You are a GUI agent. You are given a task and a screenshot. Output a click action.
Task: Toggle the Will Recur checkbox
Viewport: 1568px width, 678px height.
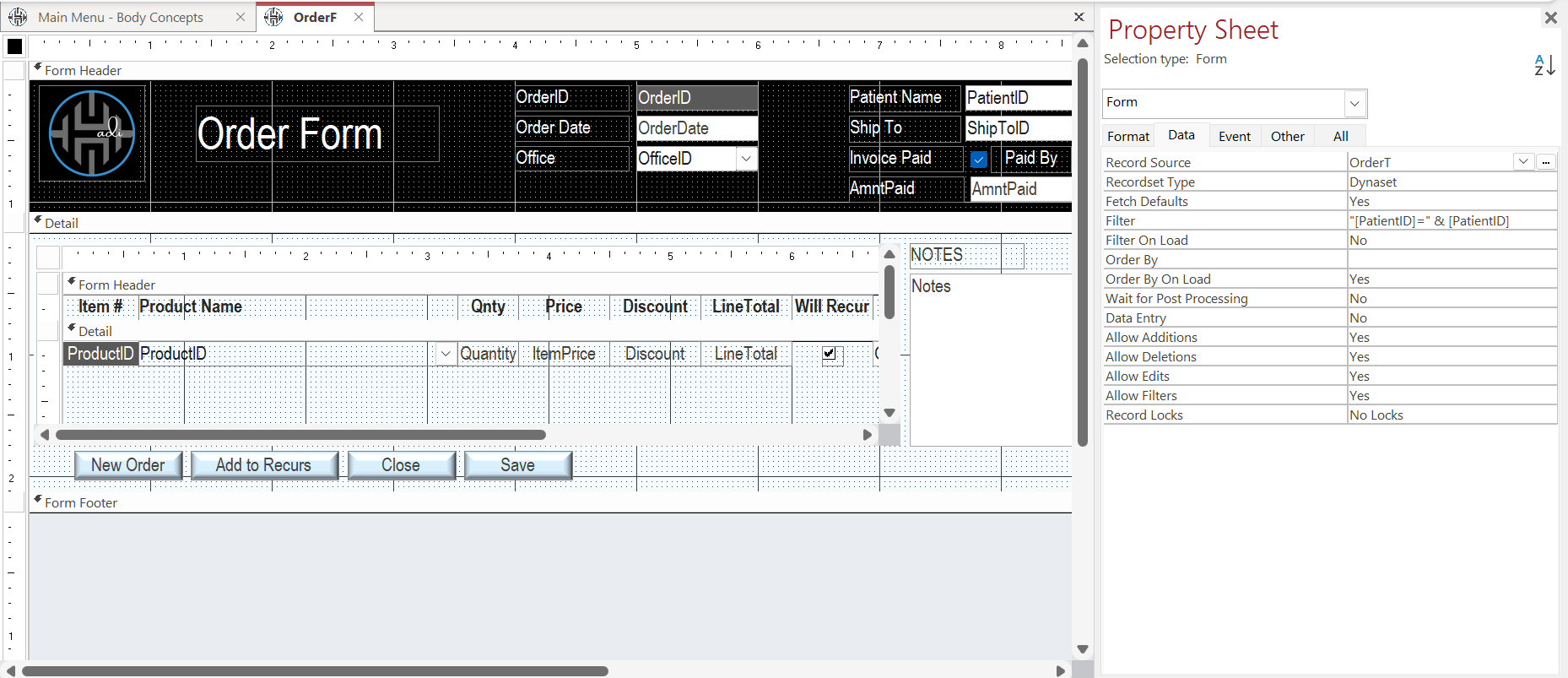(830, 354)
